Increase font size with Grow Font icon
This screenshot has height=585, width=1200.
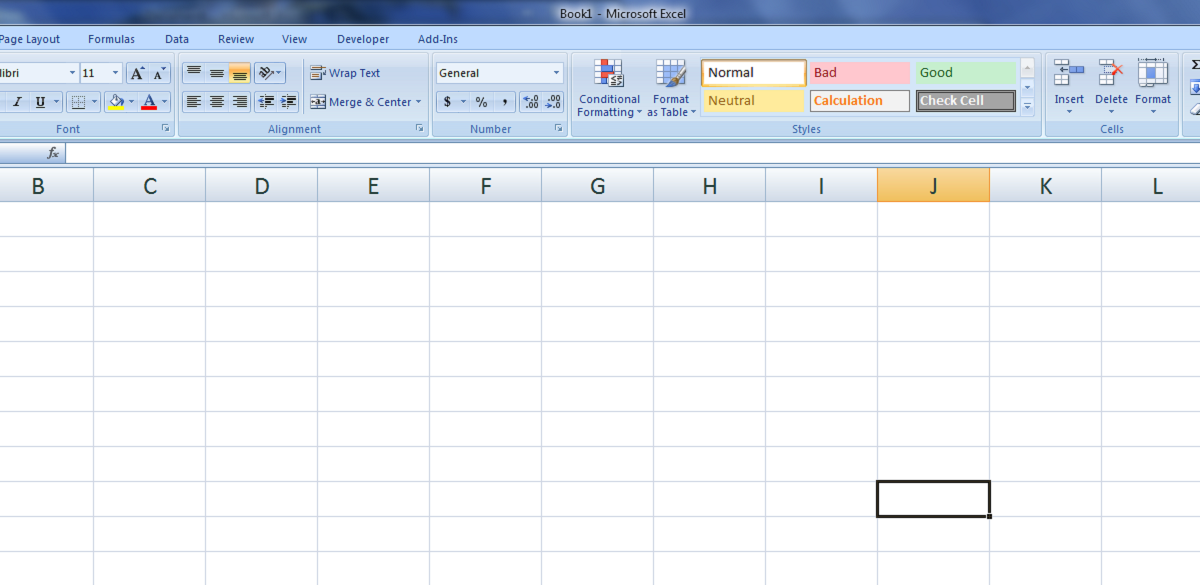point(138,73)
